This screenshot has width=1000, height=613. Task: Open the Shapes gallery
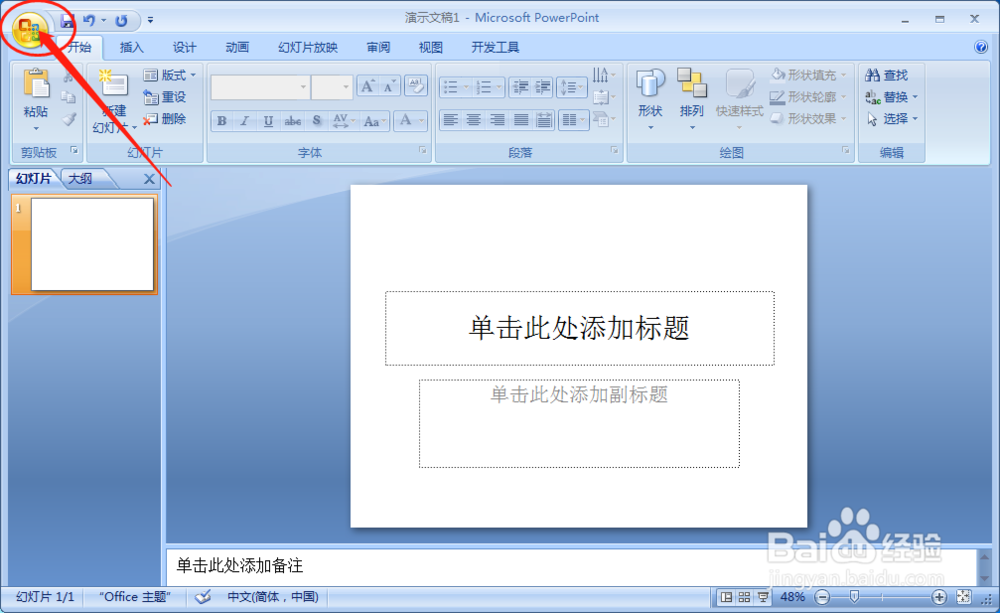pos(650,99)
